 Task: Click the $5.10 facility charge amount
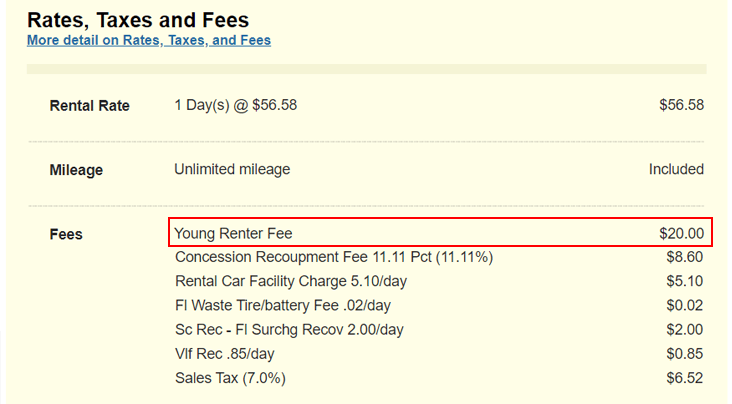point(685,281)
